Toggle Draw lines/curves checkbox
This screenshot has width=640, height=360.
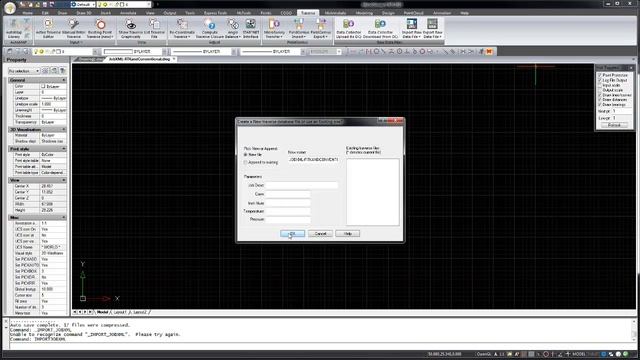pyautogui.click(x=600, y=95)
